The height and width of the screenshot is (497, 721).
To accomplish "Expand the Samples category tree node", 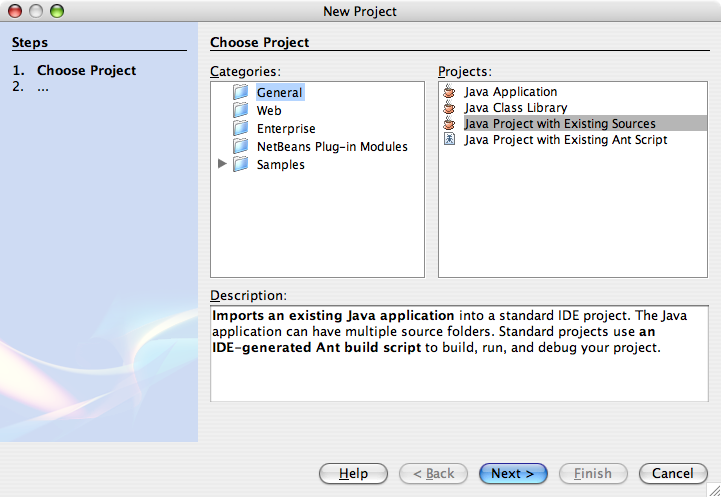I will (x=222, y=165).
